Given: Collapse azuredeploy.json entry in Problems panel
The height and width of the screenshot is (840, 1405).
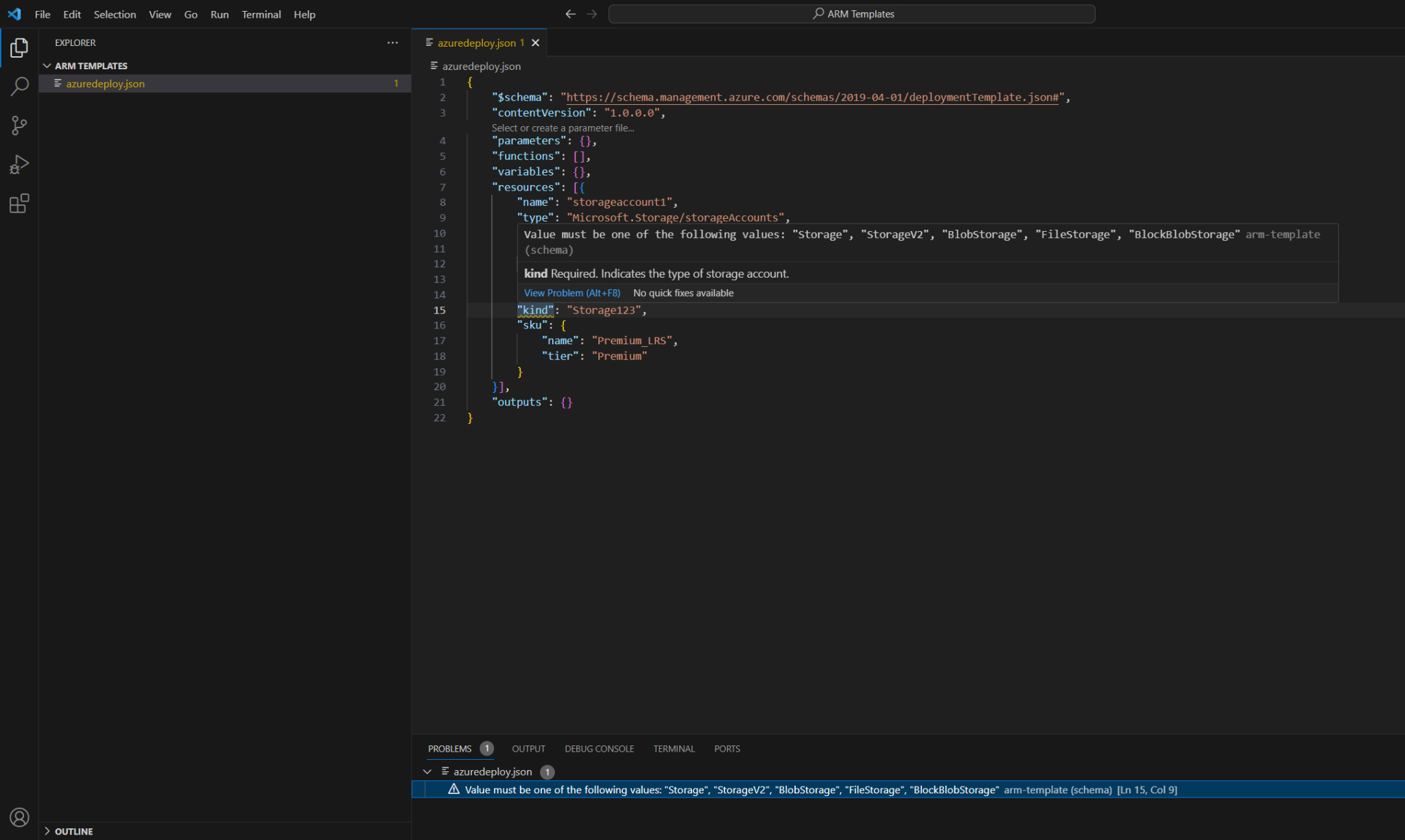Looking at the screenshot, I should [427, 771].
